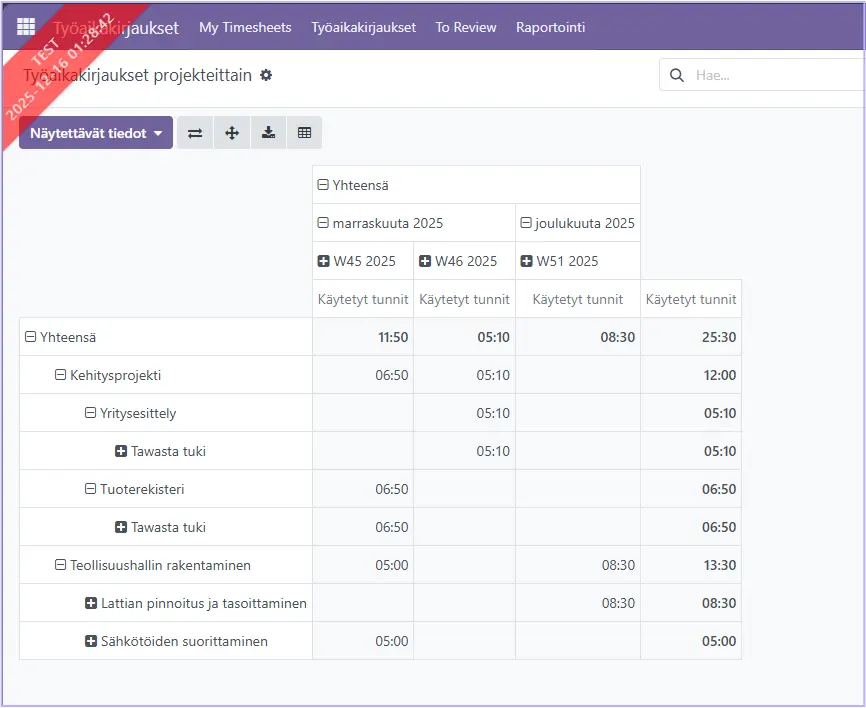Open the My Timesheets menu
Screen dimensions: 866x708
245,27
